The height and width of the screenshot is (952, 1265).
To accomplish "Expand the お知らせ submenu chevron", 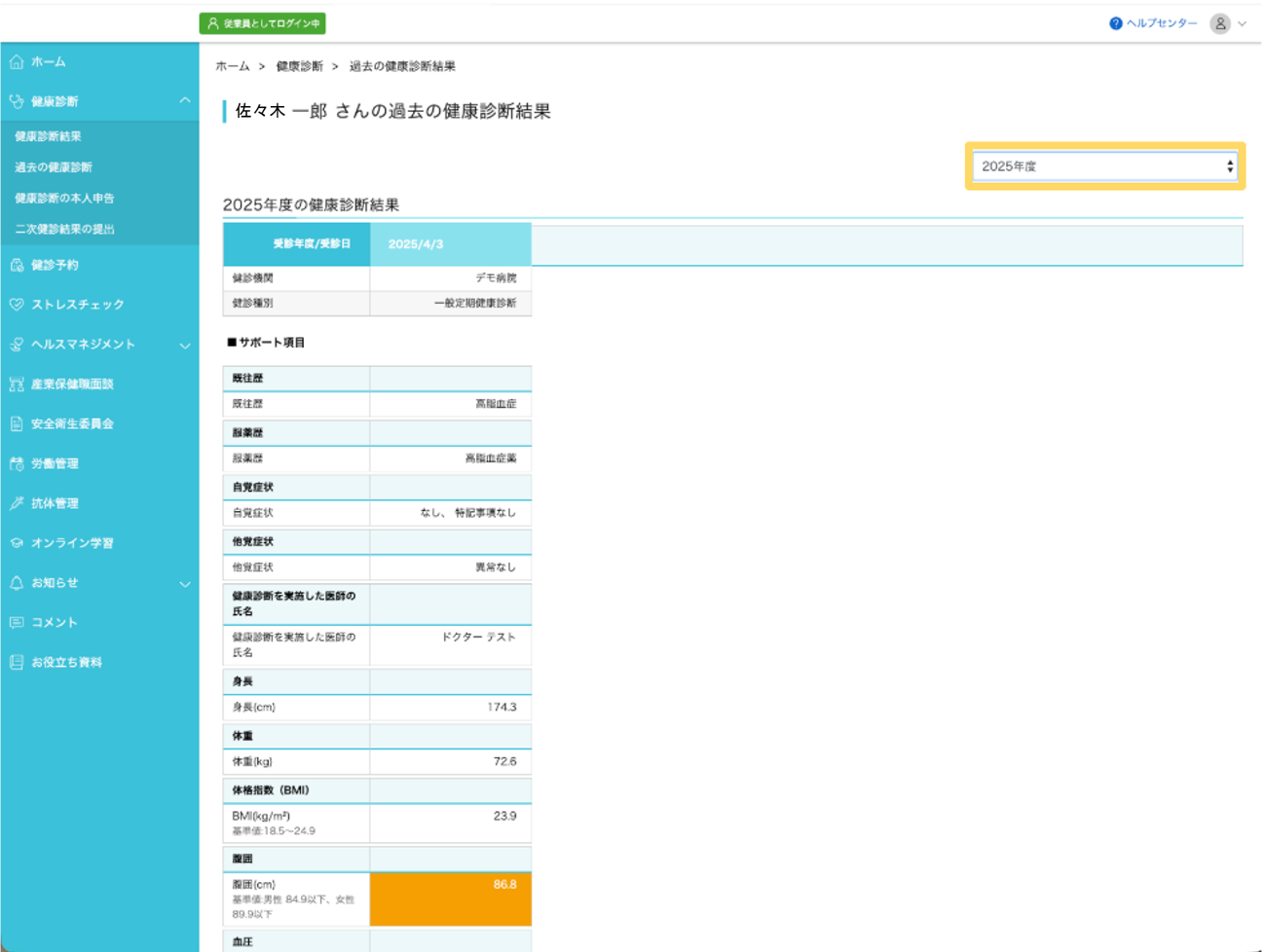I will [185, 584].
